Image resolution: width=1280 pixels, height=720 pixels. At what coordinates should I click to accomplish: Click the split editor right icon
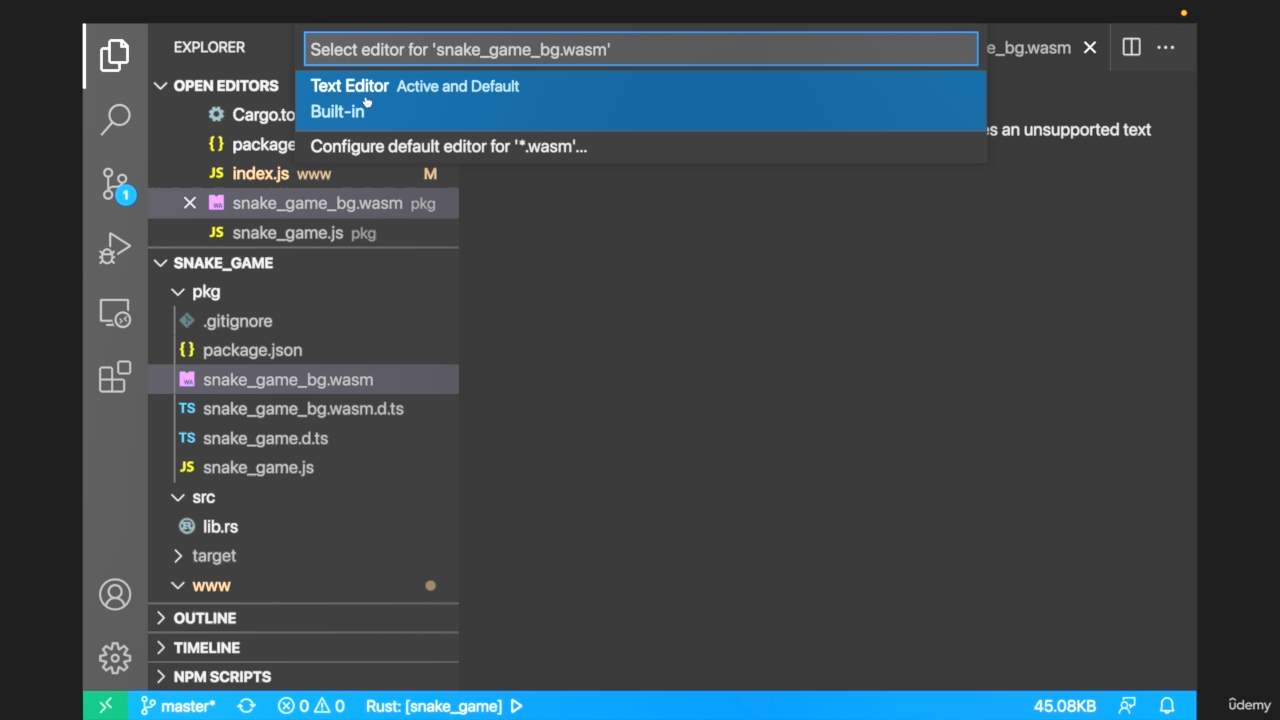point(1131,47)
